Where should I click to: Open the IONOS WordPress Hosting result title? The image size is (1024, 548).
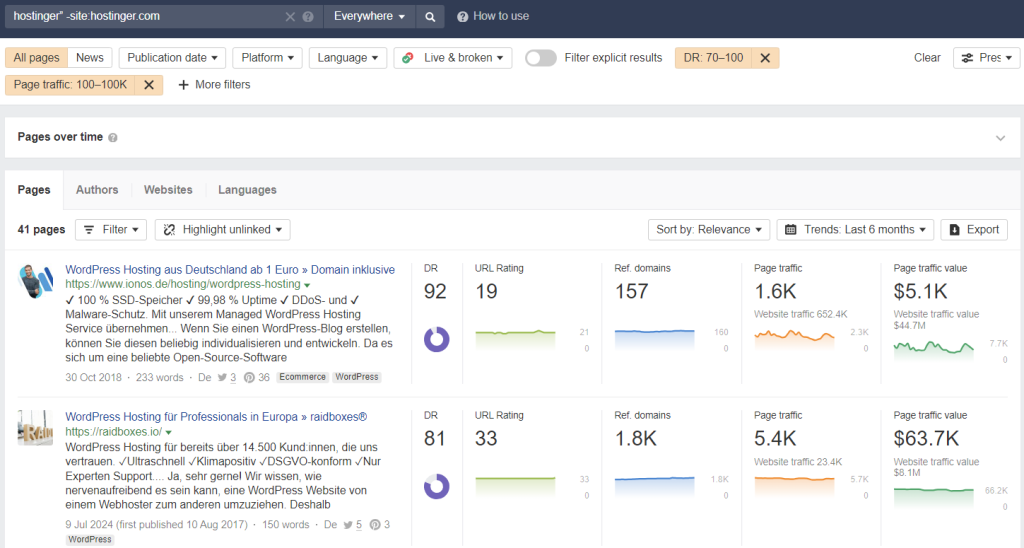click(x=230, y=270)
